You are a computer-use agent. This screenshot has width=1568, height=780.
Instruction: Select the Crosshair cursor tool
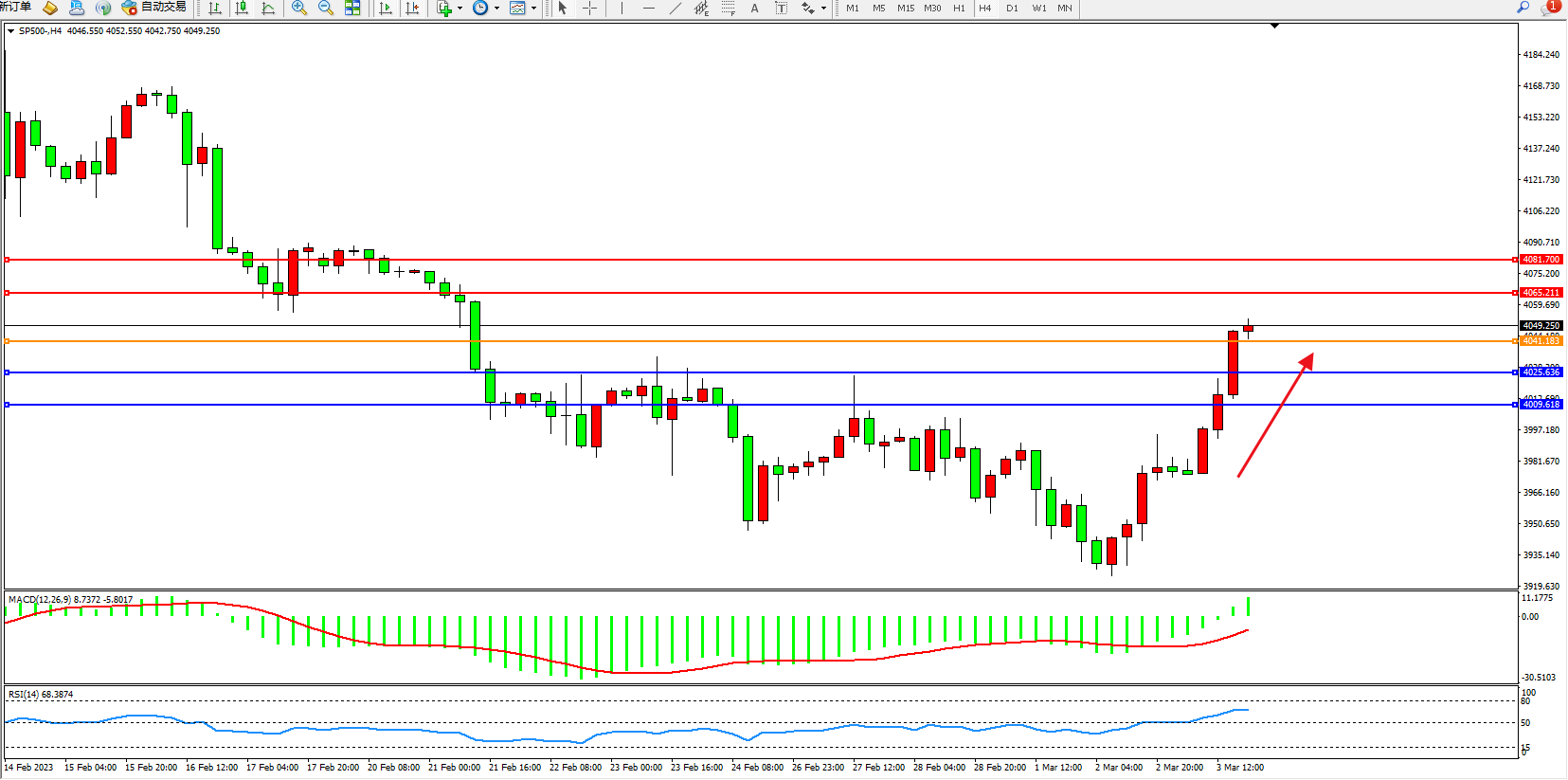(589, 8)
